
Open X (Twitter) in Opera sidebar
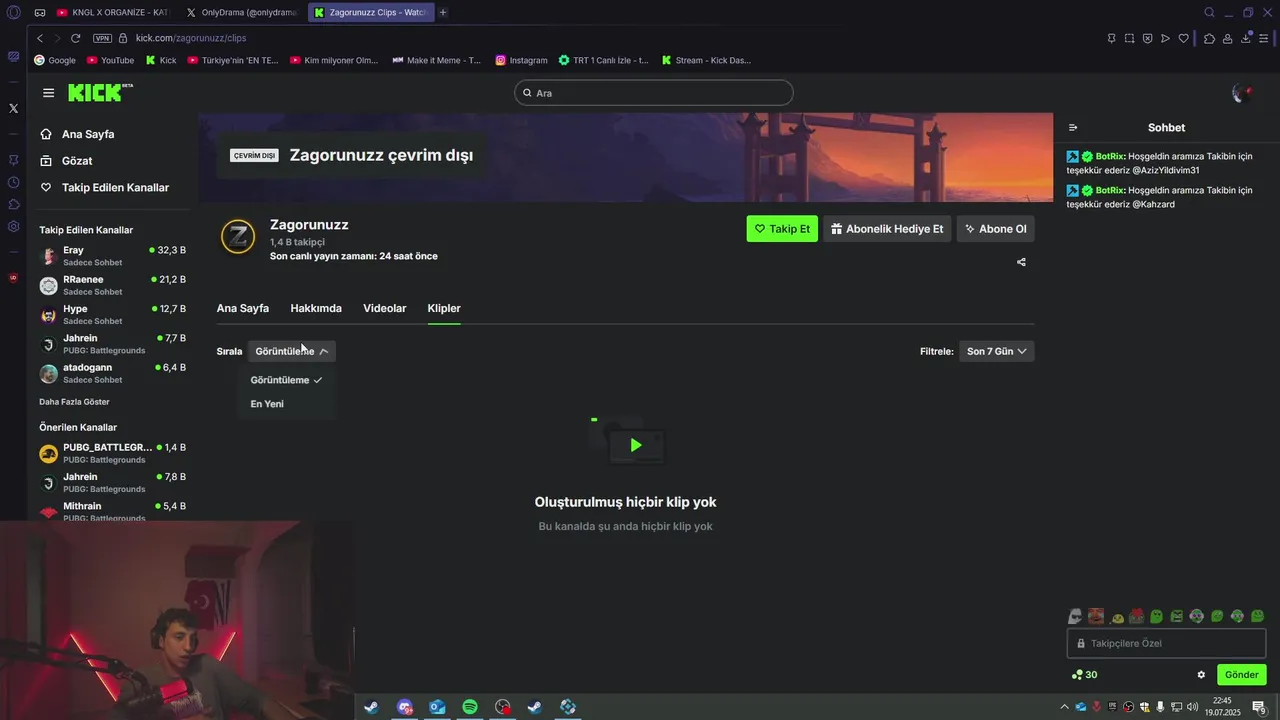(x=13, y=108)
